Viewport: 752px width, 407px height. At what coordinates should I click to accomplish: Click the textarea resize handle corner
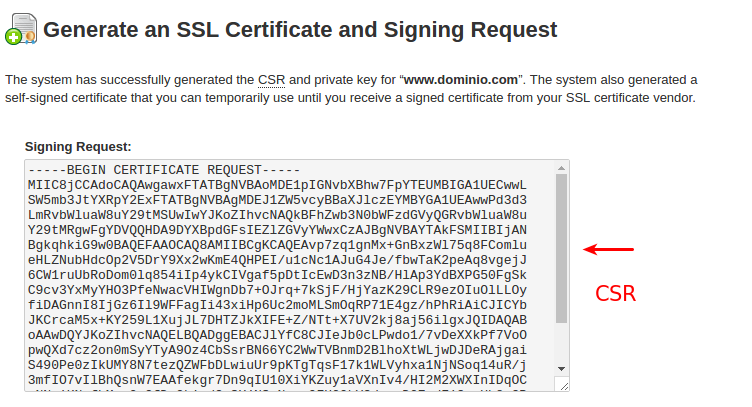(563, 385)
